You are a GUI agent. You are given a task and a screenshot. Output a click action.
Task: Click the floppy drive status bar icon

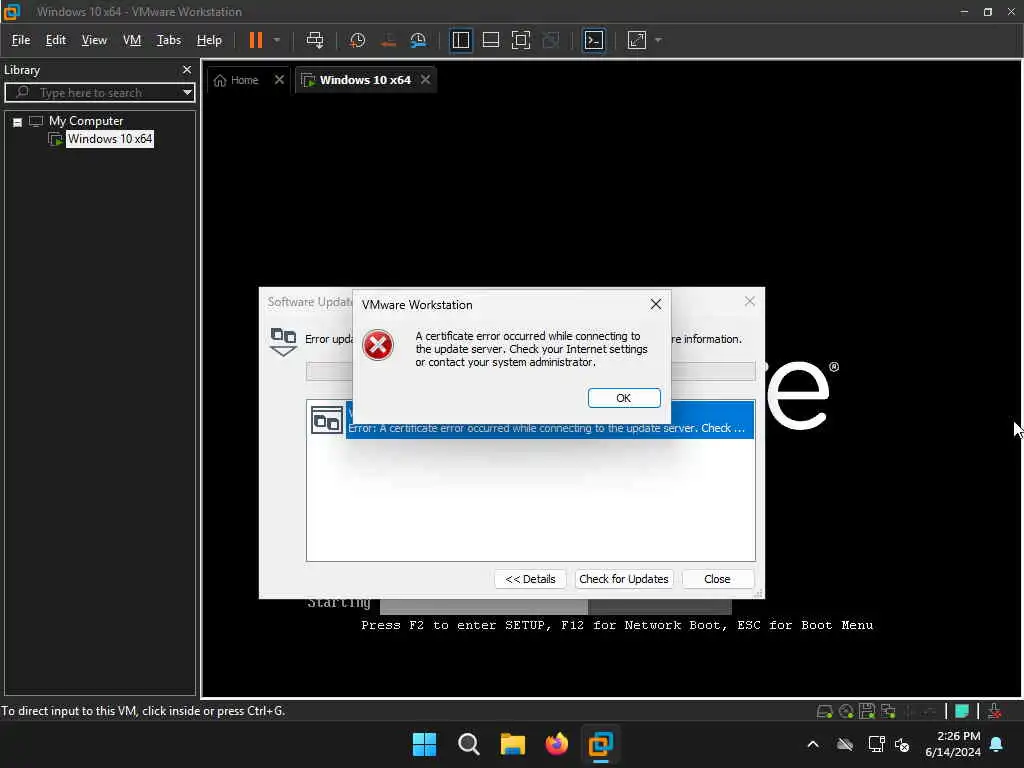click(x=867, y=711)
